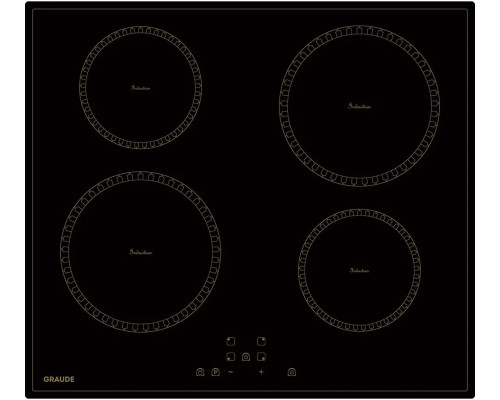Screen dimensions: 500x400
Task: Increase heat with the plus control
Action: tap(261, 372)
